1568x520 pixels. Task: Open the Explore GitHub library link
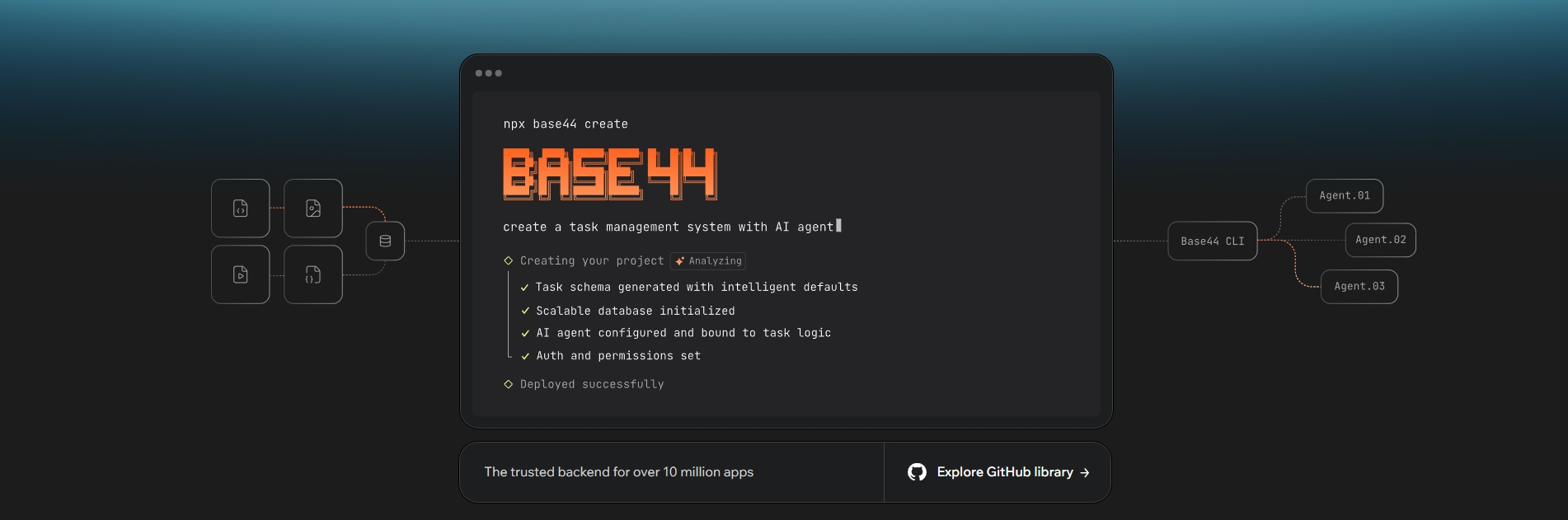click(x=998, y=472)
